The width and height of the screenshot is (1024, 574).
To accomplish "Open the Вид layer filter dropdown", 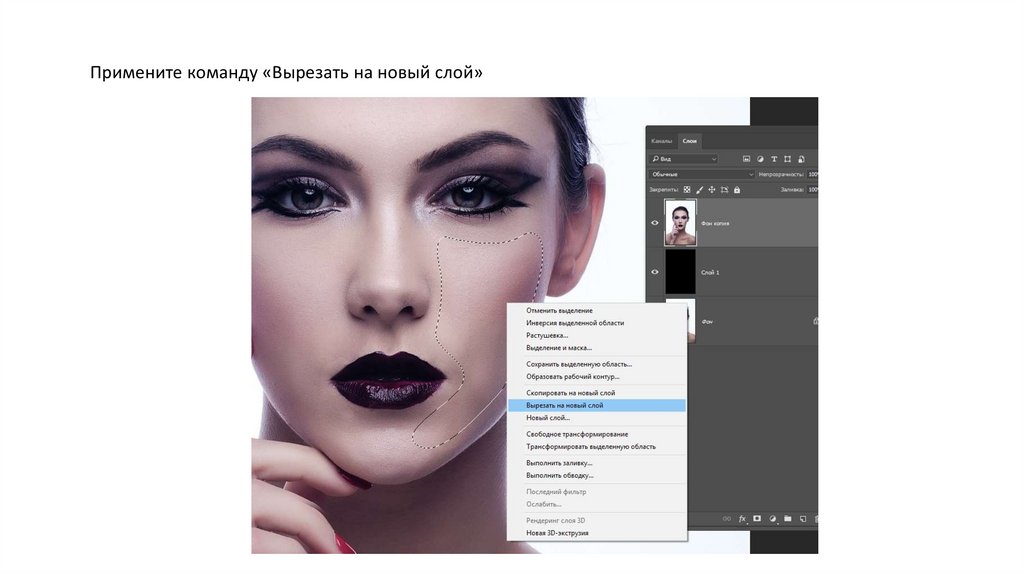I will pyautogui.click(x=684, y=159).
